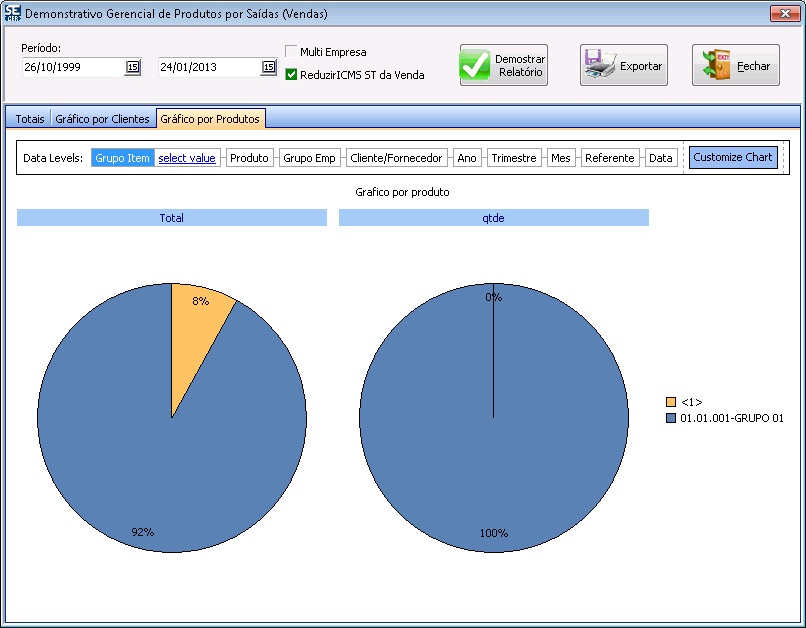Open the Gráfico por Clientes tab
The height and width of the screenshot is (628, 806).
pos(102,119)
